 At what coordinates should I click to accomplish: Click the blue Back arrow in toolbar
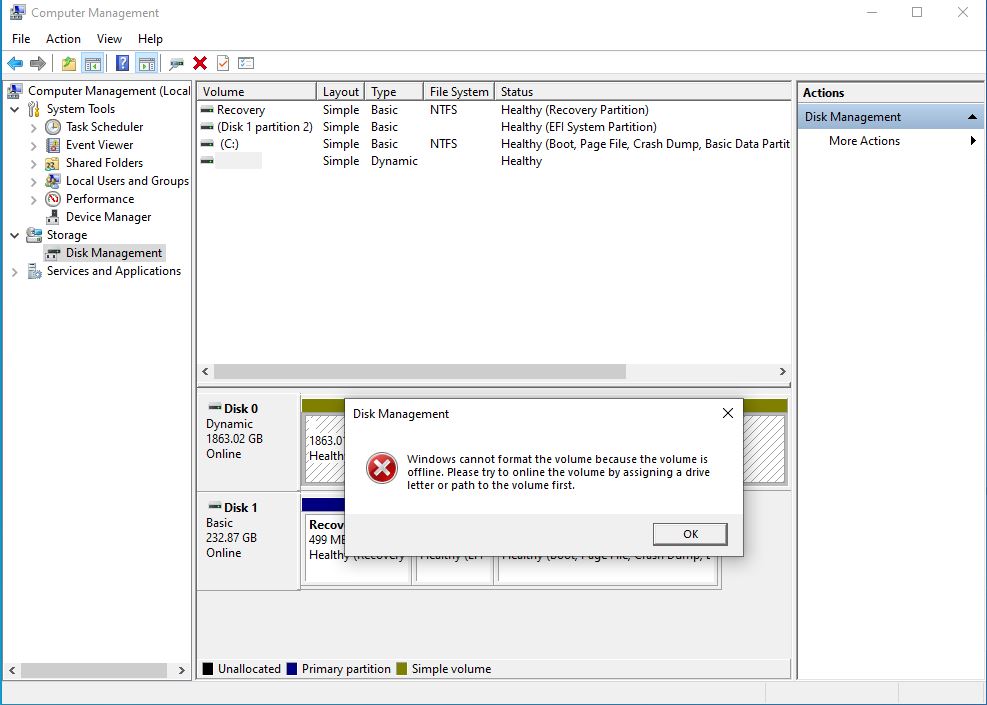(15, 63)
